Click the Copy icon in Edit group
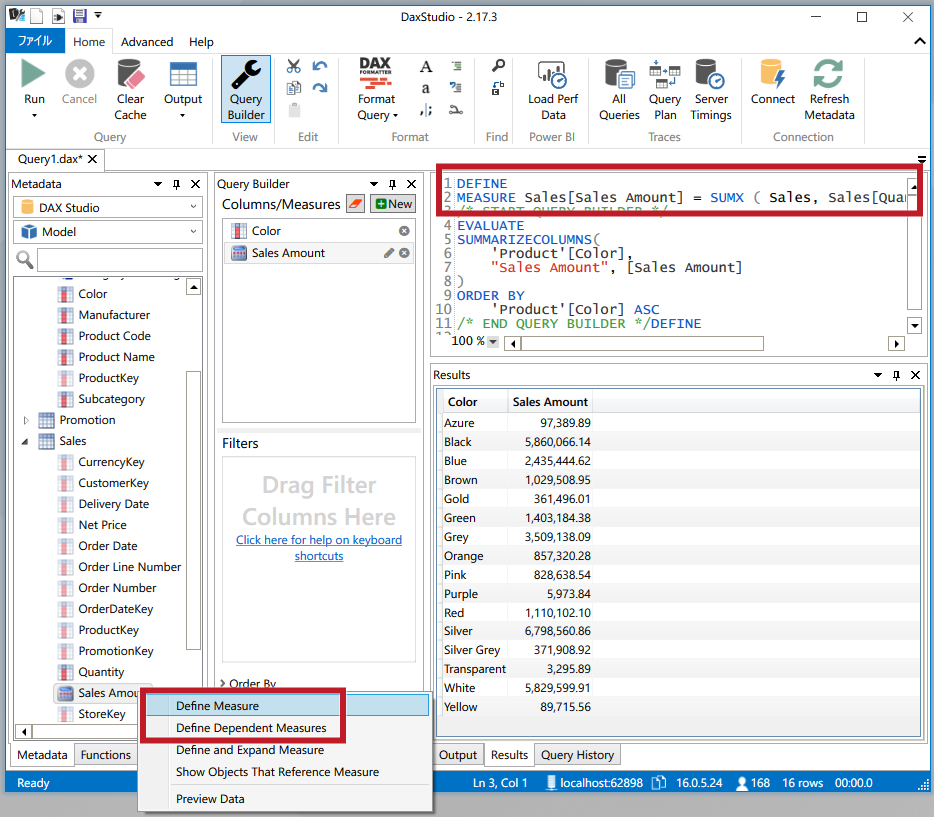Screen dimensions: 934x817 [x=293, y=88]
